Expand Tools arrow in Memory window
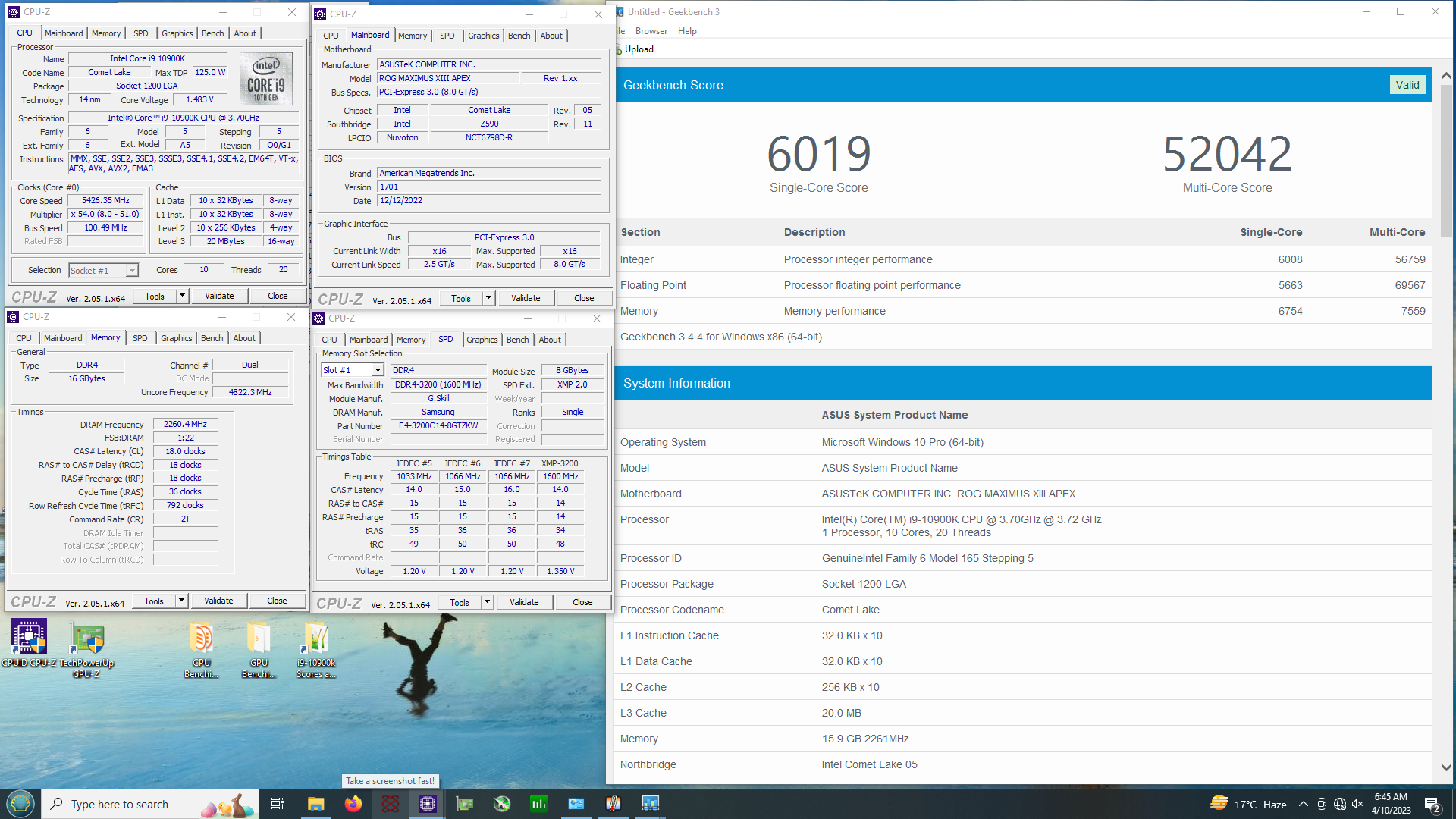This screenshot has height=819, width=1456. click(181, 601)
